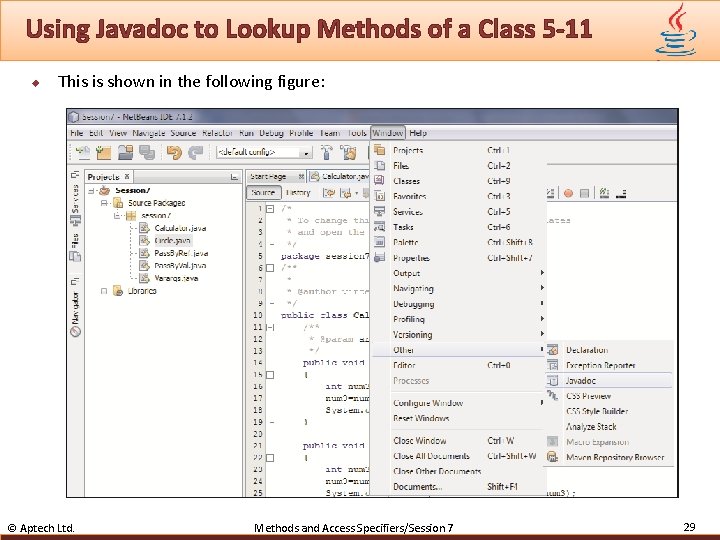Collapse the Session7 project node
This screenshot has width=720, height=540.
pyautogui.click(x=91, y=191)
